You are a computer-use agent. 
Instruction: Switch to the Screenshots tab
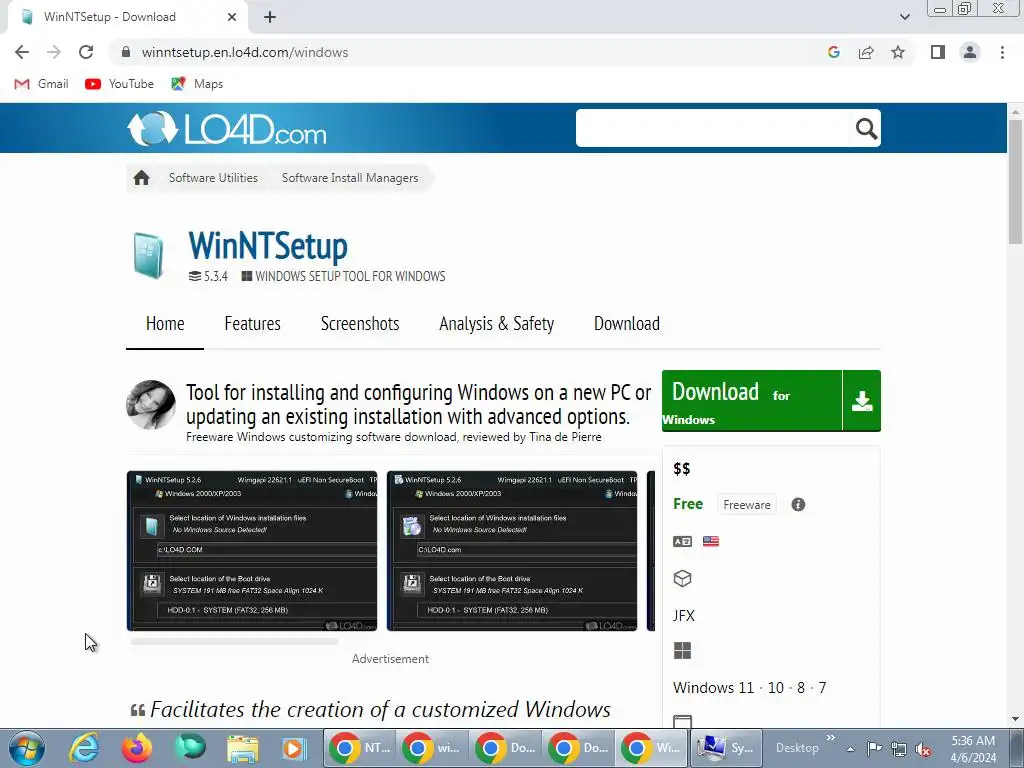click(x=360, y=324)
